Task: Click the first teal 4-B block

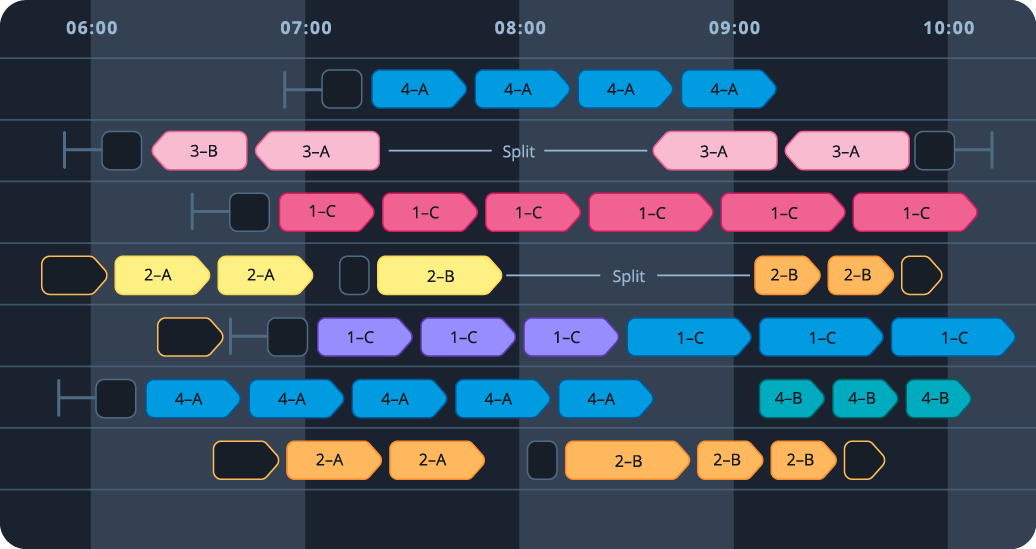Action: (x=790, y=399)
